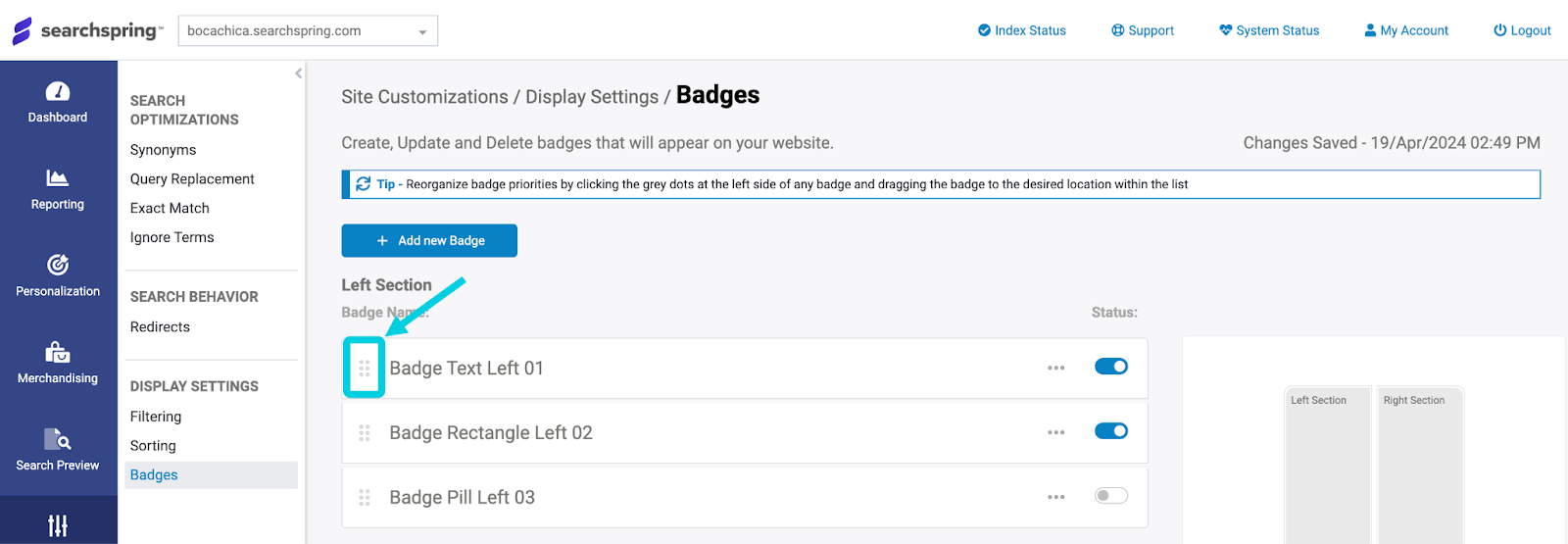Open options menu for Badge Text Left 01
This screenshot has width=1568, height=544.
click(x=1055, y=369)
